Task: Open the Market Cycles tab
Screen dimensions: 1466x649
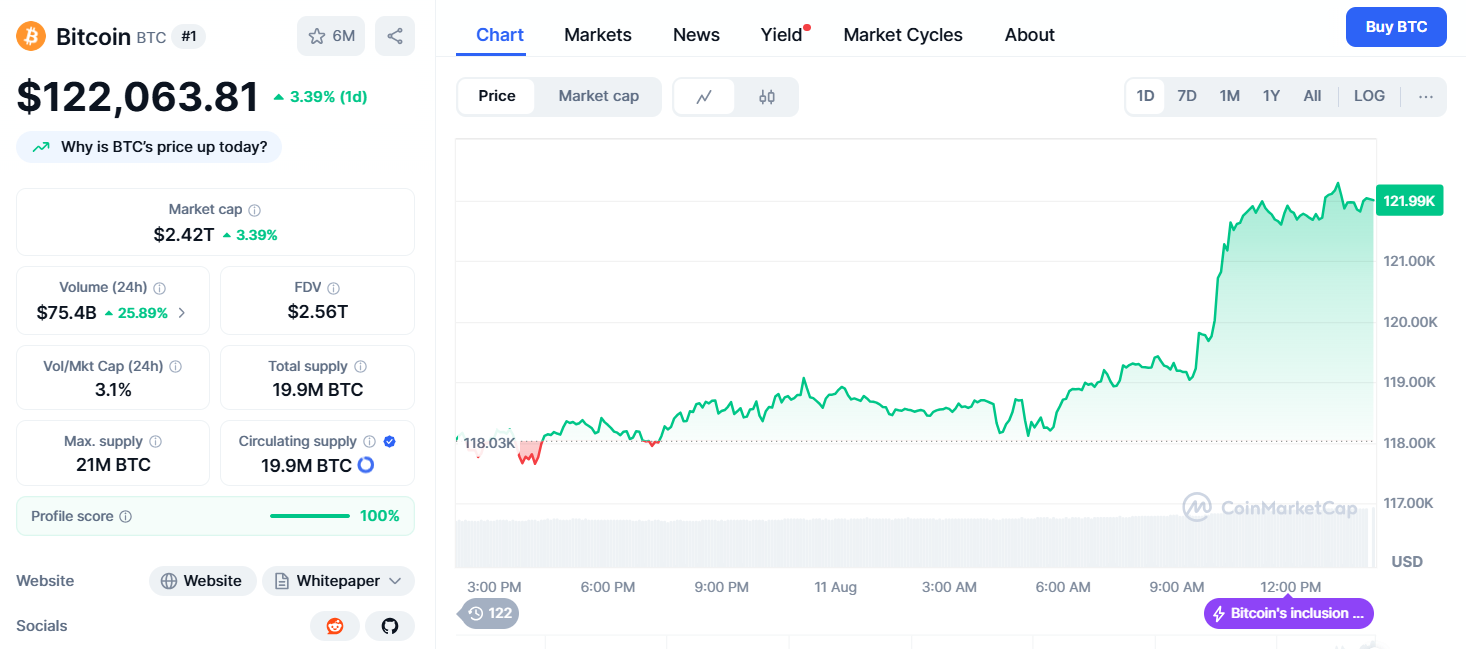Action: 903,35
